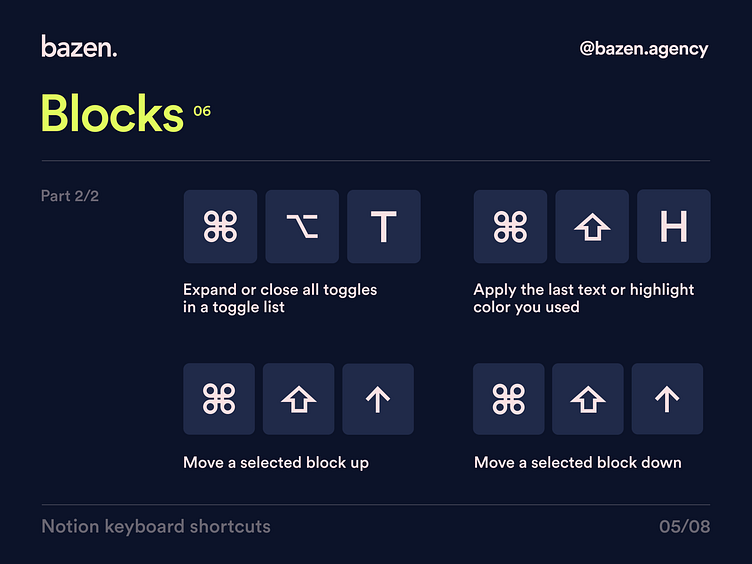
Task: Click arrow key above 'Move a selected block up'
Action: [x=378, y=399]
